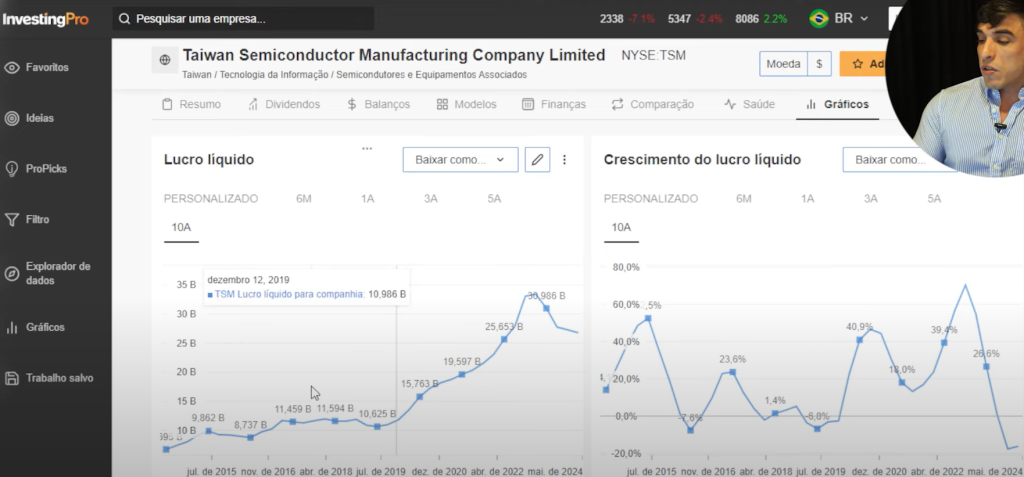The width and height of the screenshot is (1024, 477).
Task: Select 1A range on Lucro líquido chart
Action: point(368,199)
